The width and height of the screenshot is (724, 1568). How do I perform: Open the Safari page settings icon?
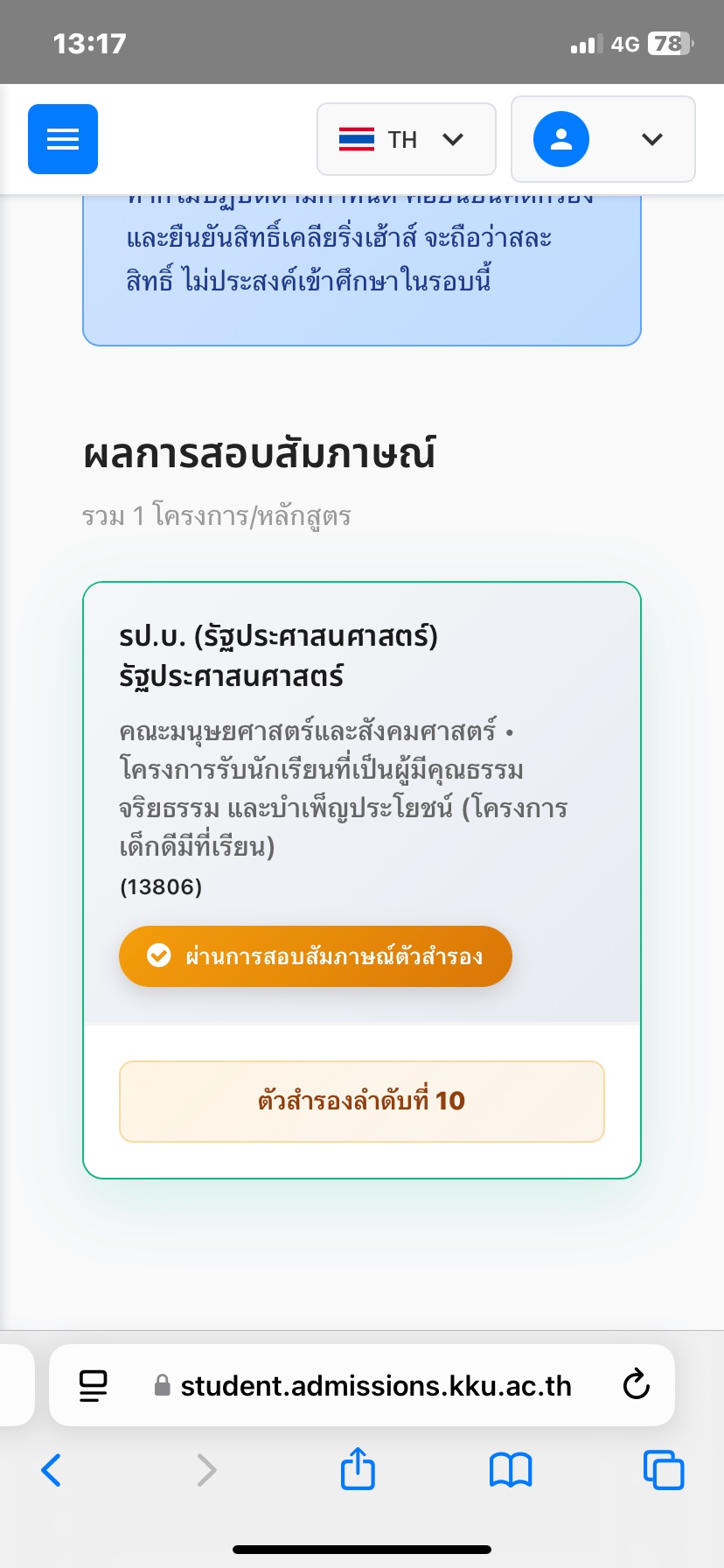(94, 1385)
